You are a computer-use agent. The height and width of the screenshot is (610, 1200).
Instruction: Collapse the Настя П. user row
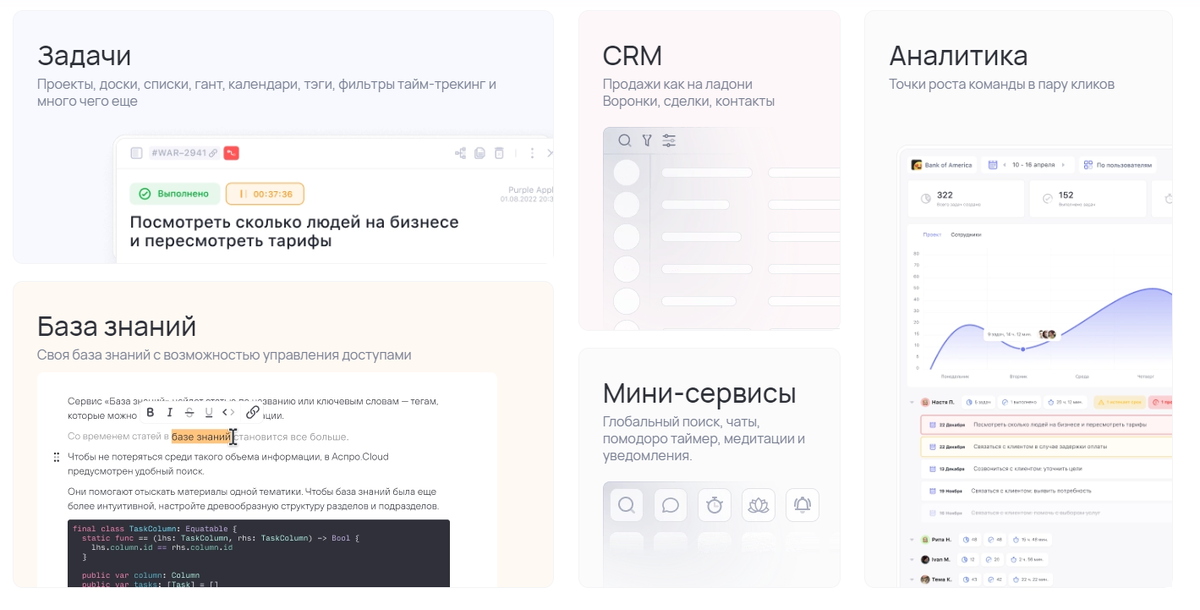point(912,402)
